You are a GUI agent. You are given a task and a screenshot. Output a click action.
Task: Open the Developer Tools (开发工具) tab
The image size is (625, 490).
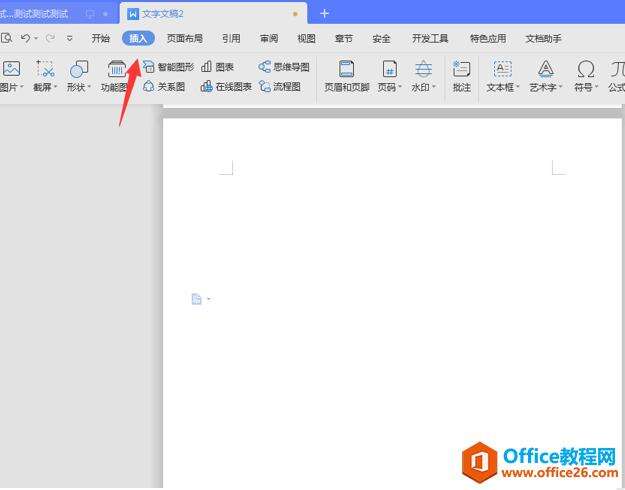click(x=430, y=38)
